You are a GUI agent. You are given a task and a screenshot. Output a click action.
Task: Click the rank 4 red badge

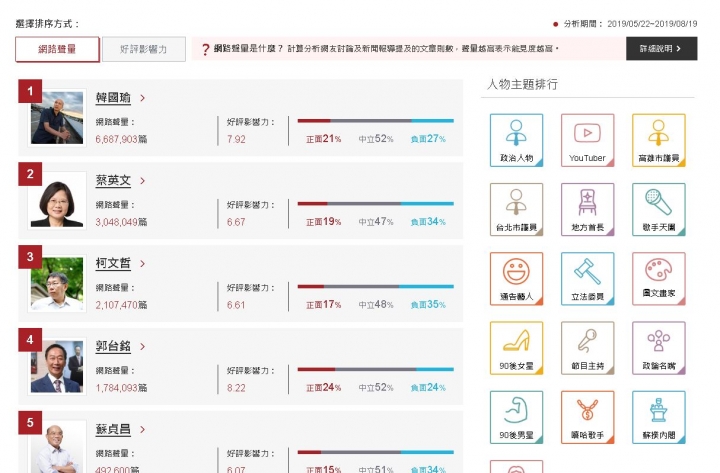(30, 340)
